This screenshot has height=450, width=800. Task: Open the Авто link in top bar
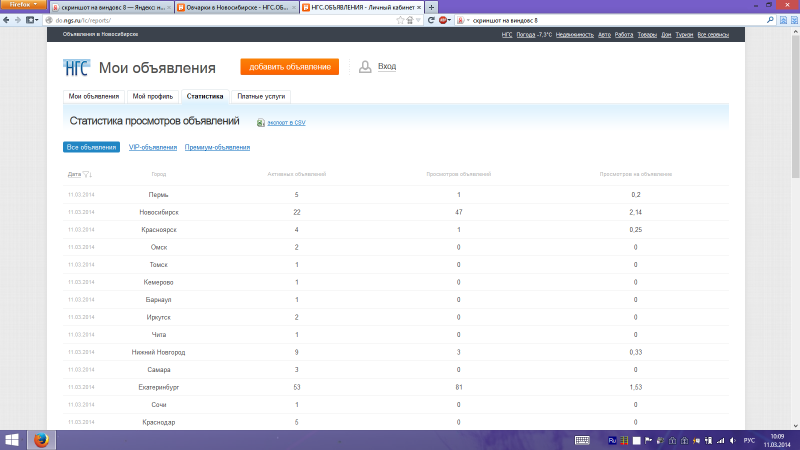(604, 35)
